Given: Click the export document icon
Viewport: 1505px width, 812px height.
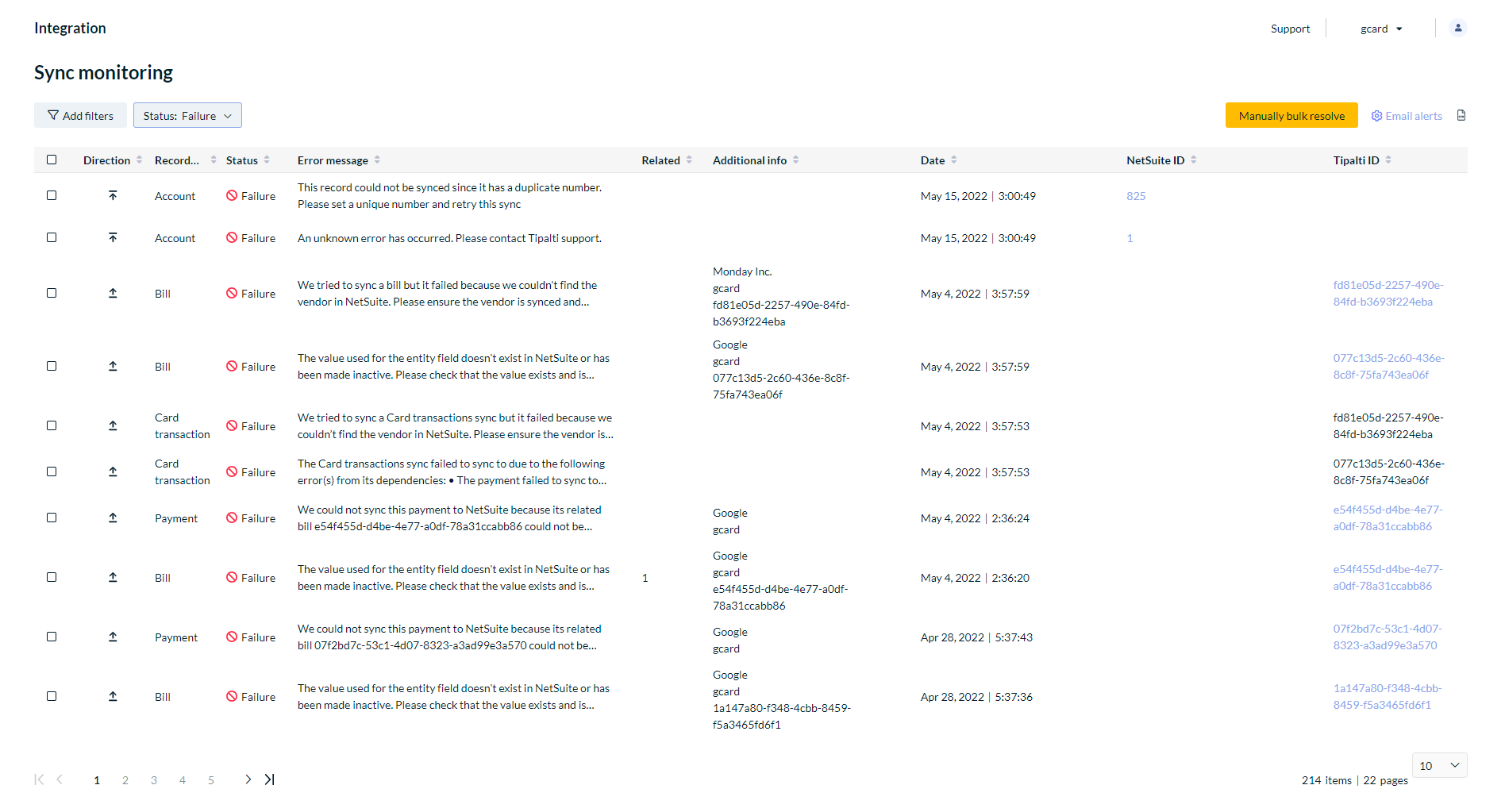Looking at the screenshot, I should 1461,115.
